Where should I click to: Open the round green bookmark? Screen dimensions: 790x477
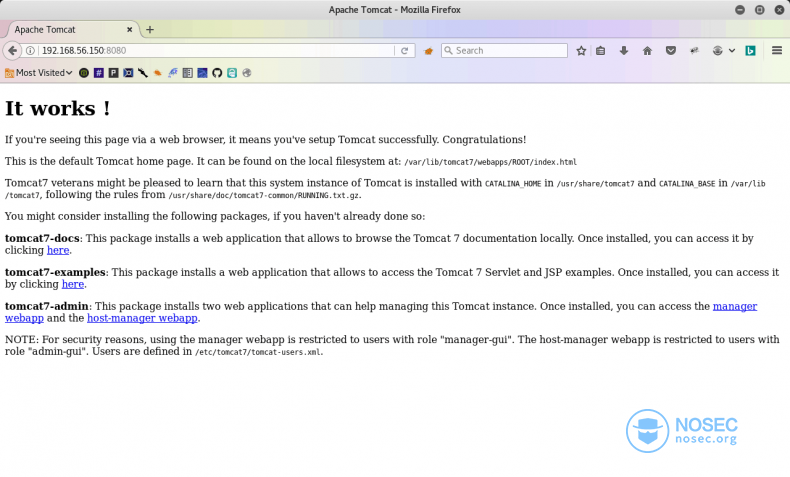point(84,73)
